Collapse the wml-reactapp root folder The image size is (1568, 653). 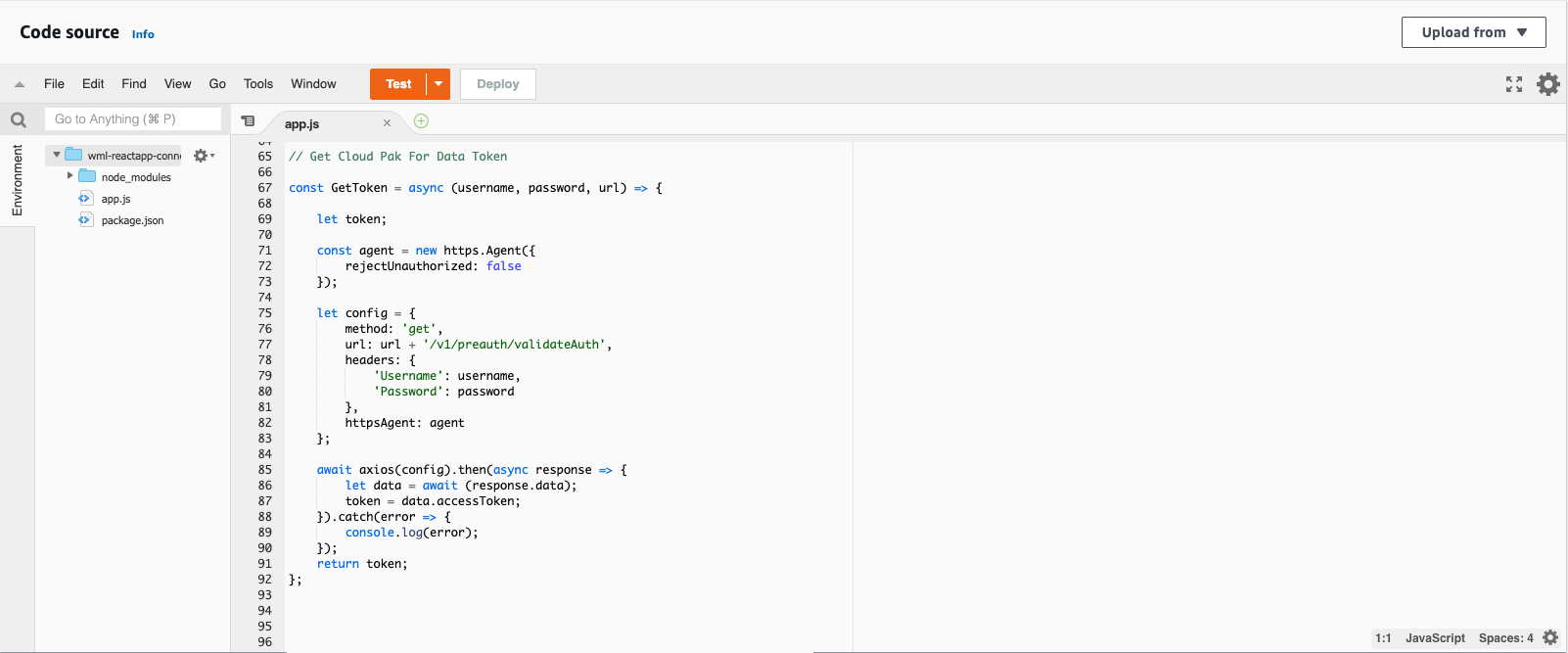[57, 155]
